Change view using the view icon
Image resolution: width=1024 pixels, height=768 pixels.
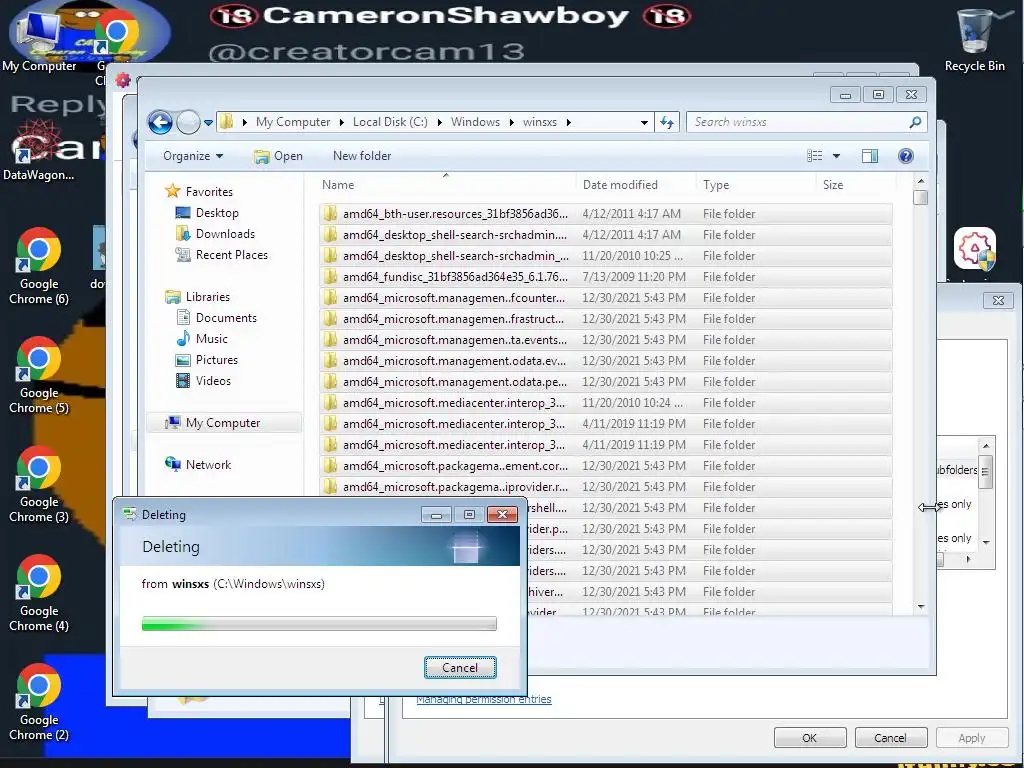[x=814, y=156]
